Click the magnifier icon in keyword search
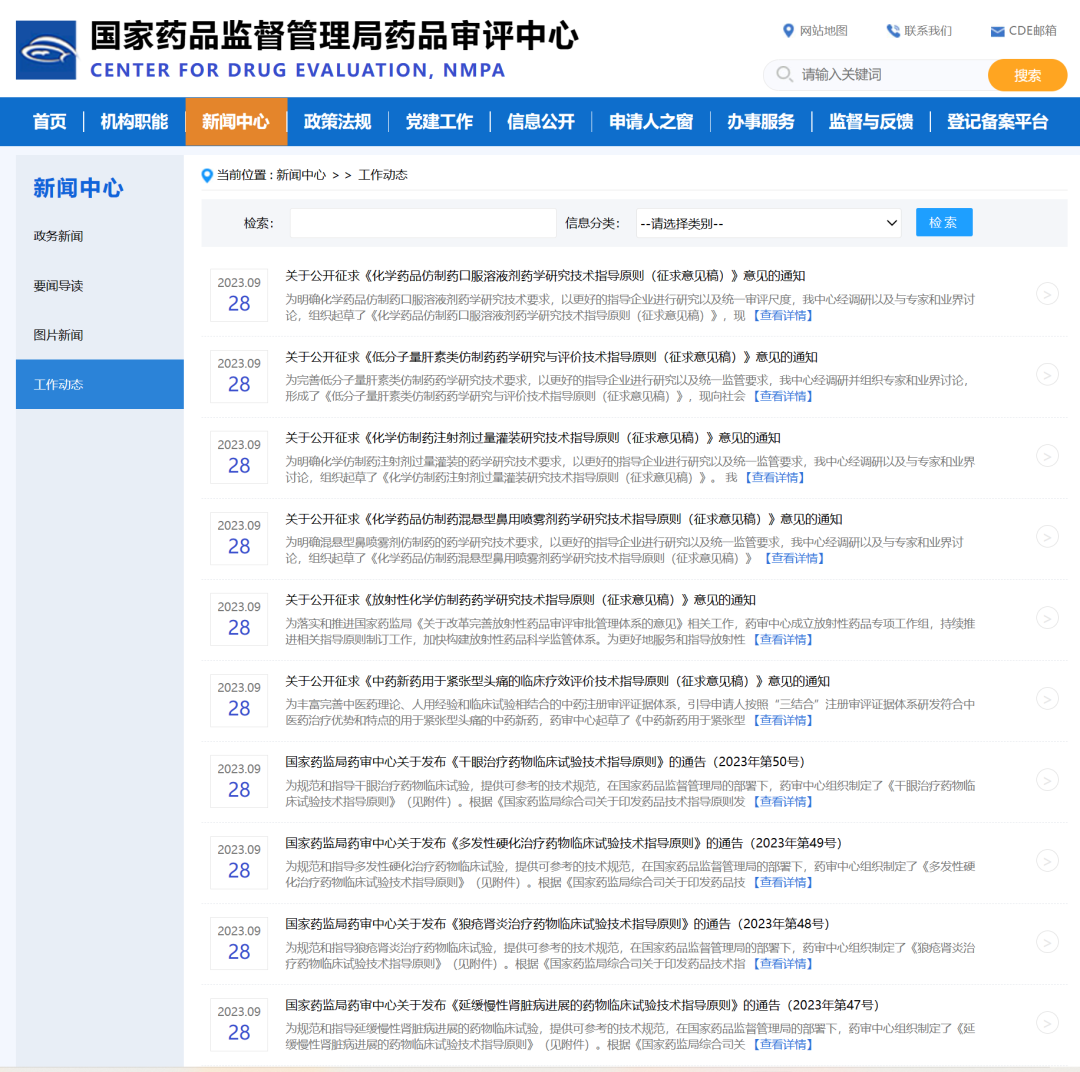This screenshot has width=1080, height=1072. [784, 74]
